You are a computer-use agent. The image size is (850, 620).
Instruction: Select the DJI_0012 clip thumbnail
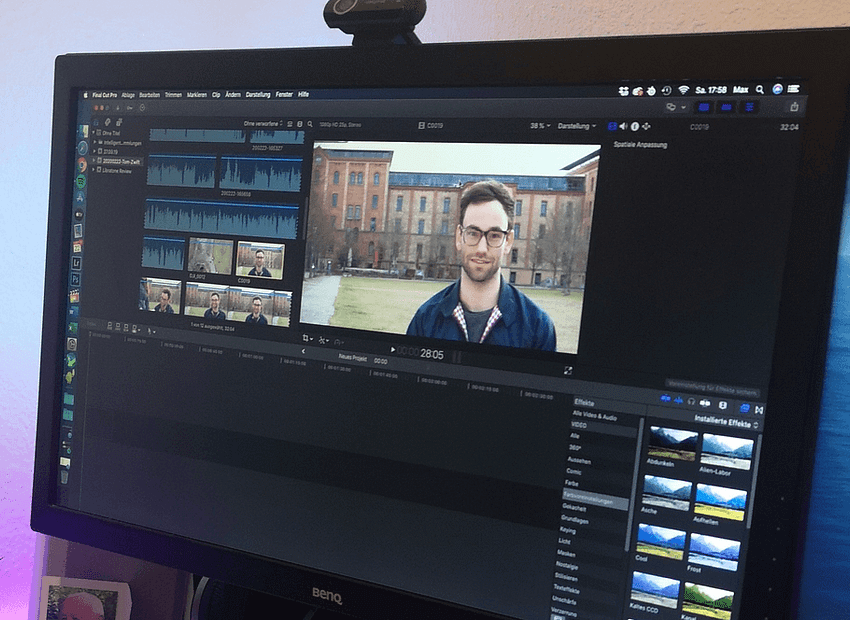click(x=210, y=256)
